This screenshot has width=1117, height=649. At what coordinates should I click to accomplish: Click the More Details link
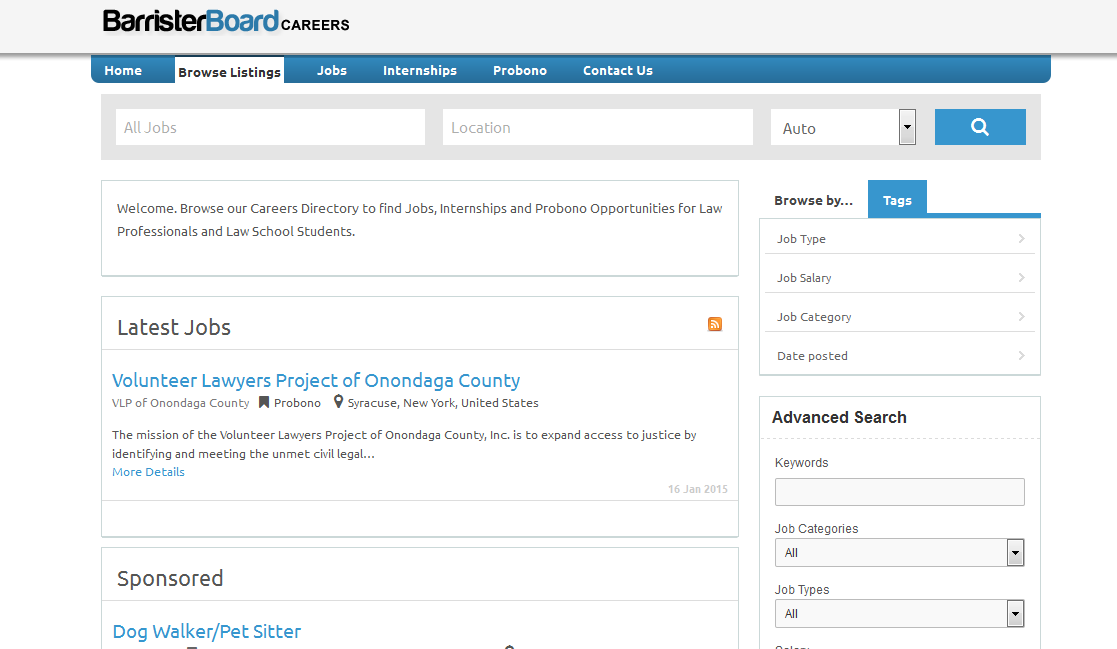pos(148,472)
